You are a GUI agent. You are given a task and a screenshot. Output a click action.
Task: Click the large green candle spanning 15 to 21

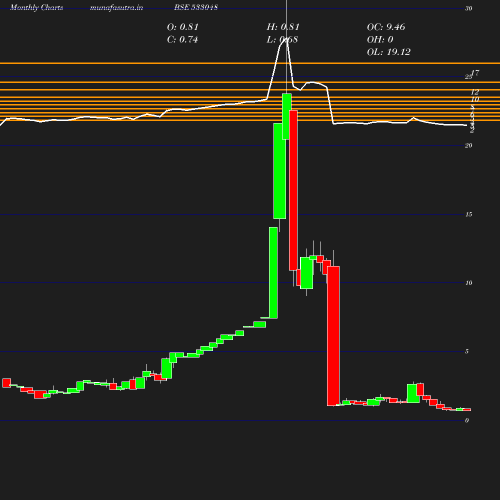(279, 171)
